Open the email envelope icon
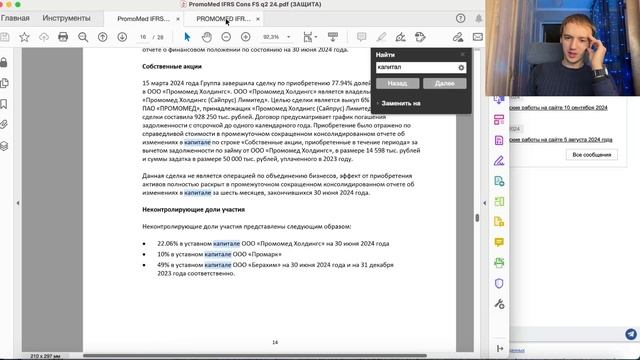The height and width of the screenshot is (360, 640). click(478, 37)
